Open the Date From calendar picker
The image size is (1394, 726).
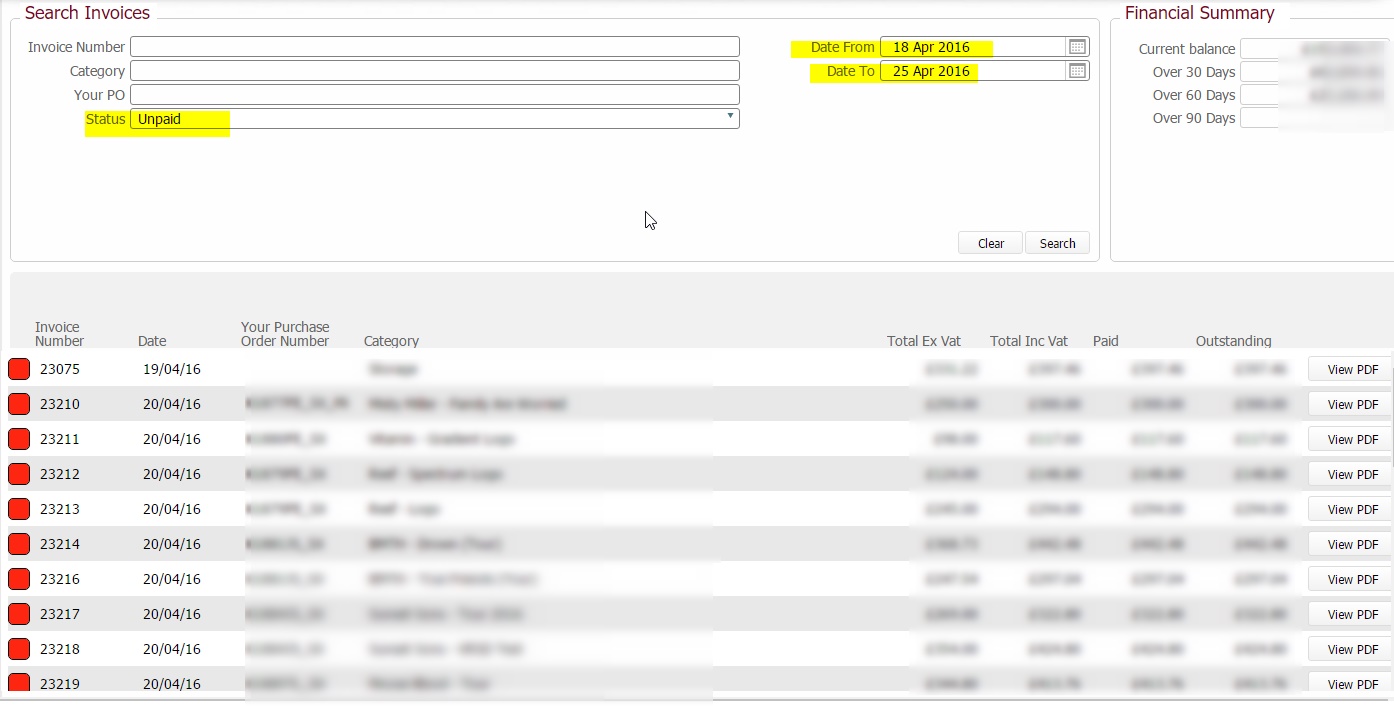(x=1077, y=47)
